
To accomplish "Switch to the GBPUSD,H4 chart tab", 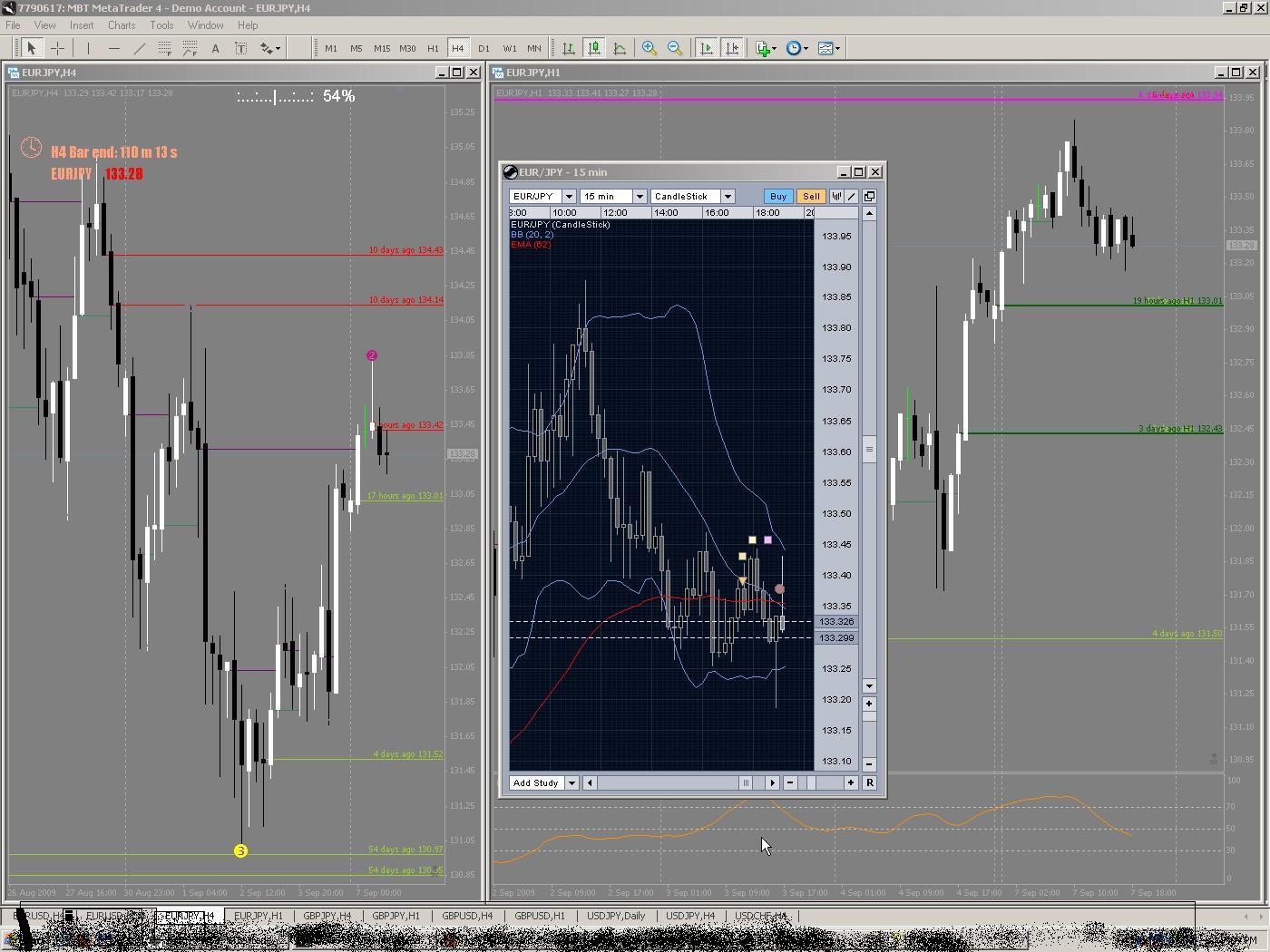I will click(467, 916).
